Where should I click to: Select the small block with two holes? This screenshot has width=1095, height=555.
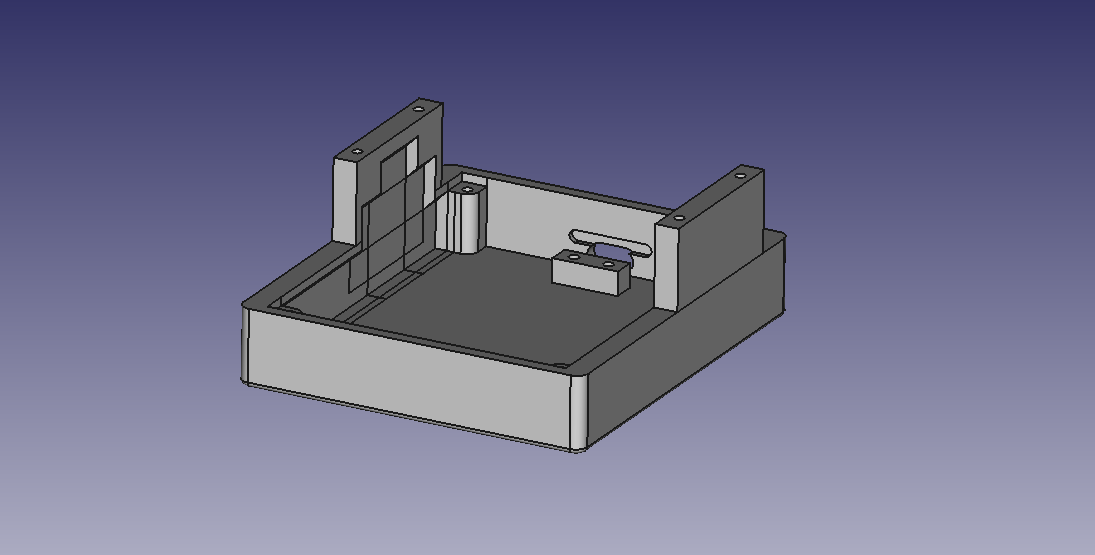(x=591, y=273)
